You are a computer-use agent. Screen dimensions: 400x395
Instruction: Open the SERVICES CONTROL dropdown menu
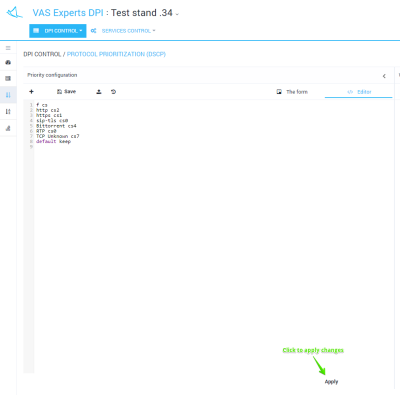123,31
